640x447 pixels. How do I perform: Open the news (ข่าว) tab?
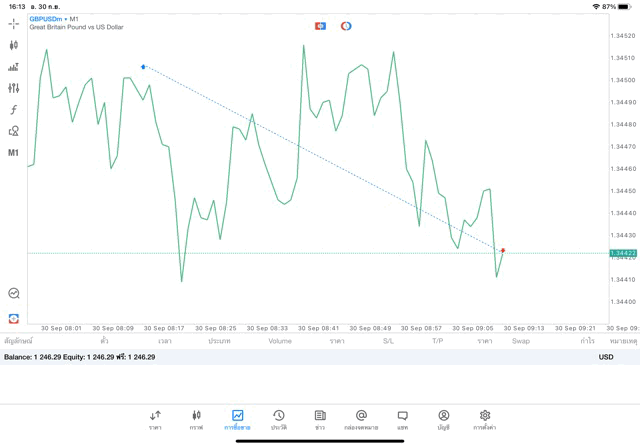(x=320, y=420)
